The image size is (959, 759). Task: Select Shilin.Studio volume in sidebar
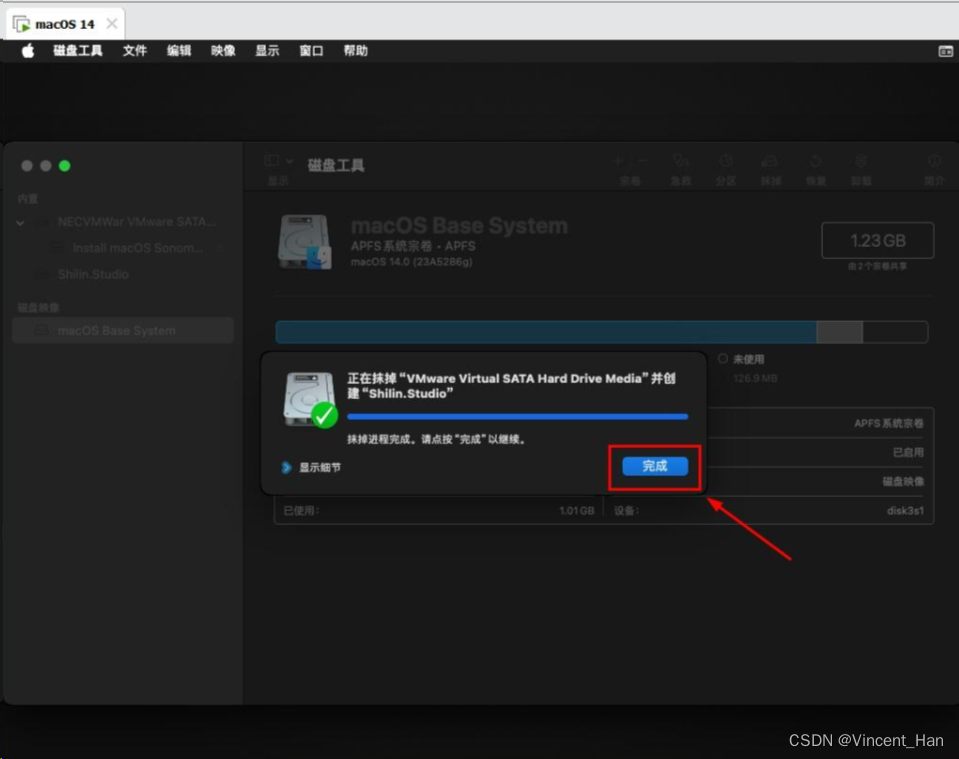[x=93, y=274]
